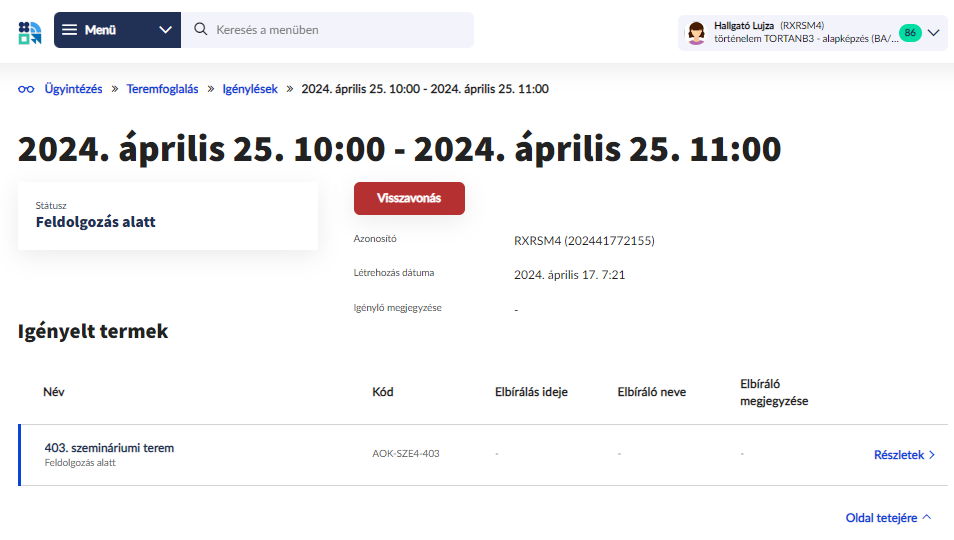The image size is (954, 540).
Task: Click the Neptun app logo
Action: pyautogui.click(x=30, y=31)
